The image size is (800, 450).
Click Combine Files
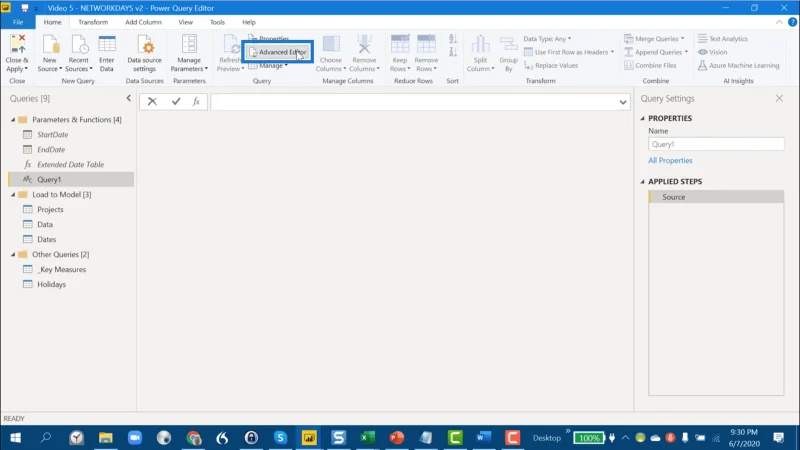tap(651, 65)
